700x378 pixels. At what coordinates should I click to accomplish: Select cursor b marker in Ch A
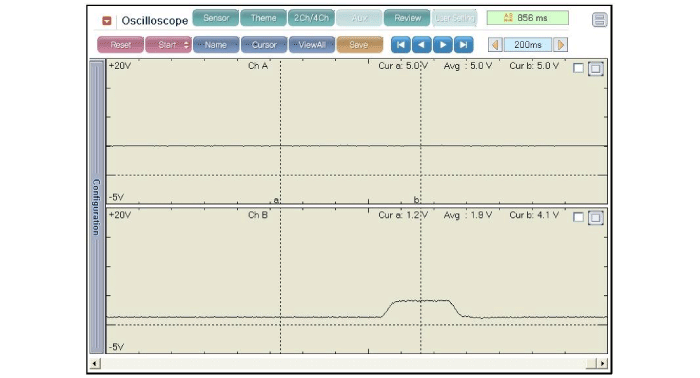pyautogui.click(x=417, y=199)
